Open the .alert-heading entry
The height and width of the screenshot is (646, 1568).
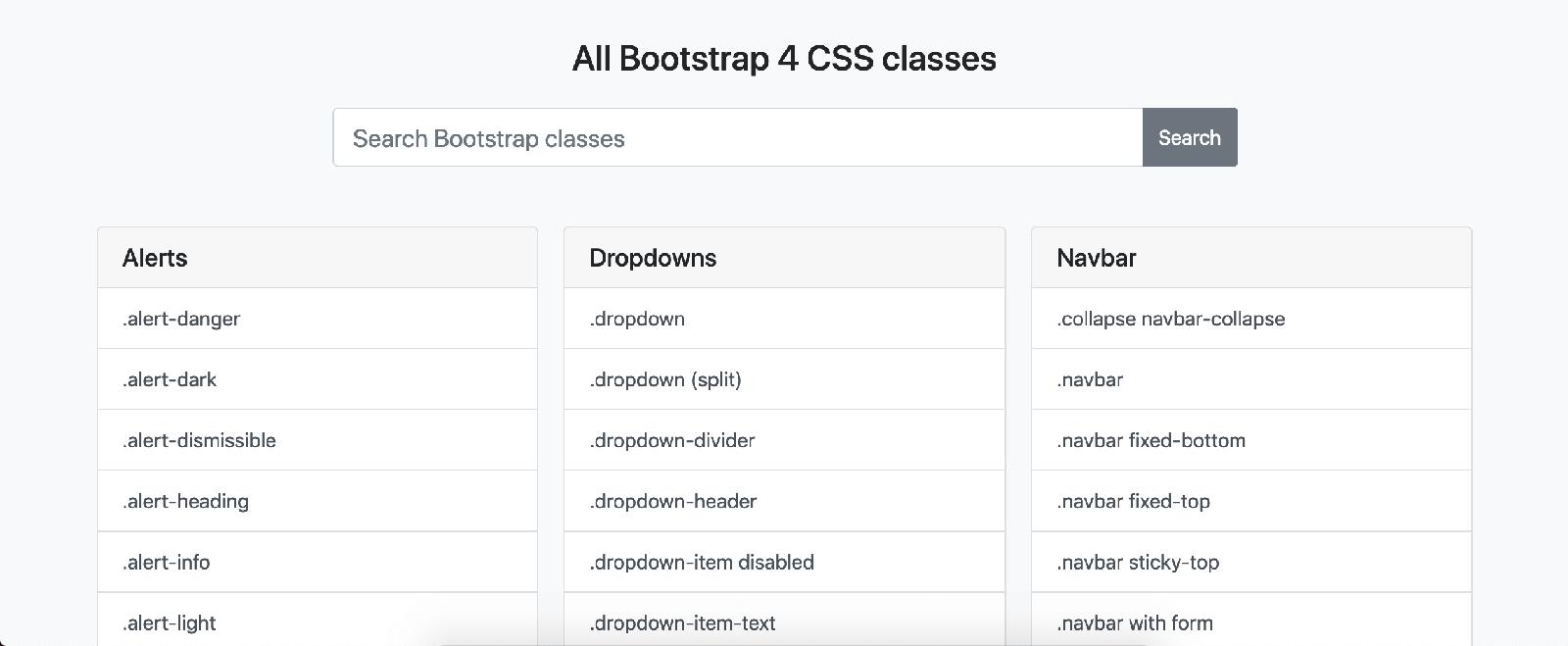[x=318, y=501]
